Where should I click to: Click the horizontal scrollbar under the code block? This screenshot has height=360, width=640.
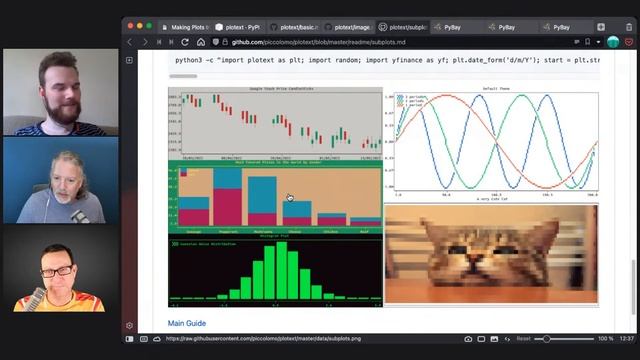pos(183,76)
